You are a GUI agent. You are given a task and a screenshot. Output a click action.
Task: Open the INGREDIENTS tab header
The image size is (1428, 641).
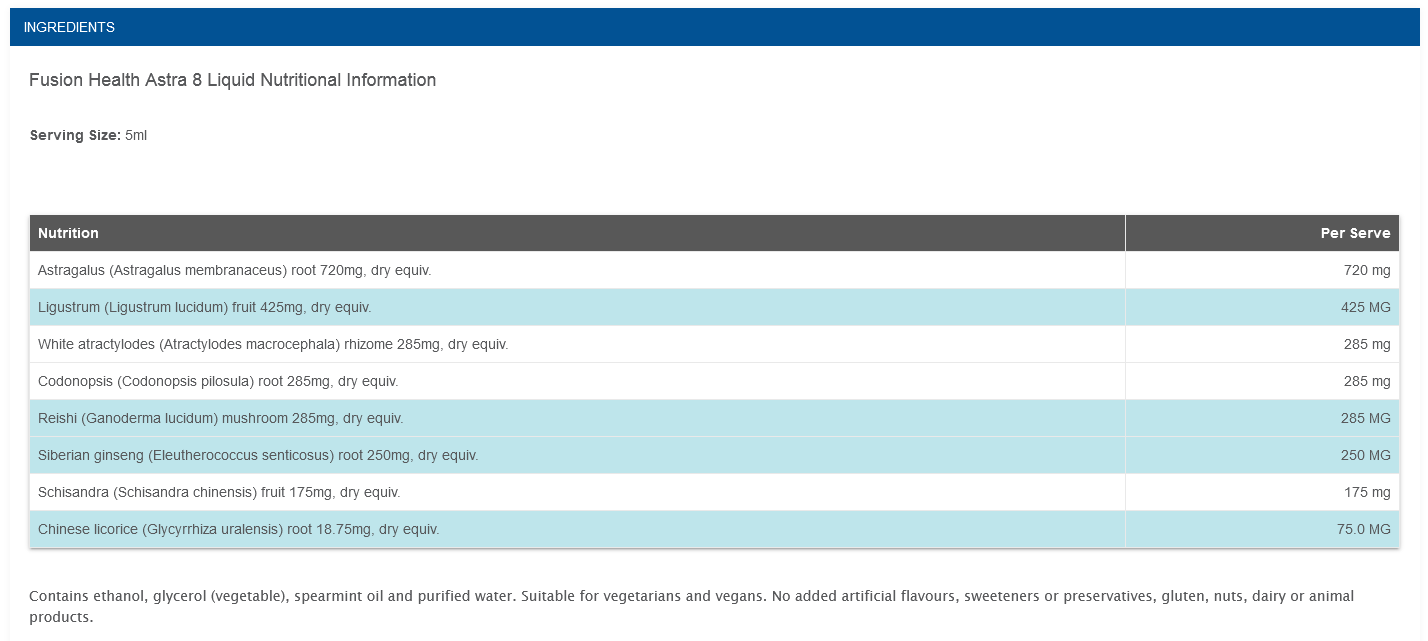(x=714, y=27)
